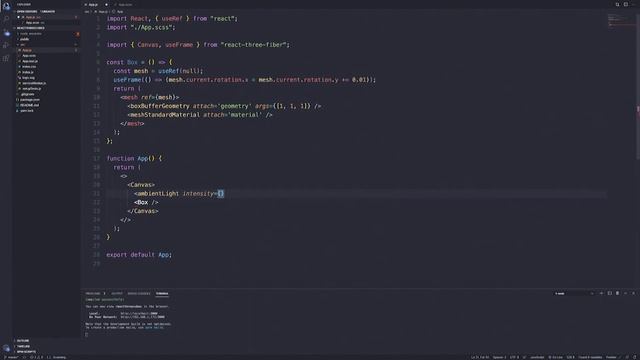Screen dimensions: 640x360
Task: Open the Manage gear at activity bar bottom
Action: 6,348
